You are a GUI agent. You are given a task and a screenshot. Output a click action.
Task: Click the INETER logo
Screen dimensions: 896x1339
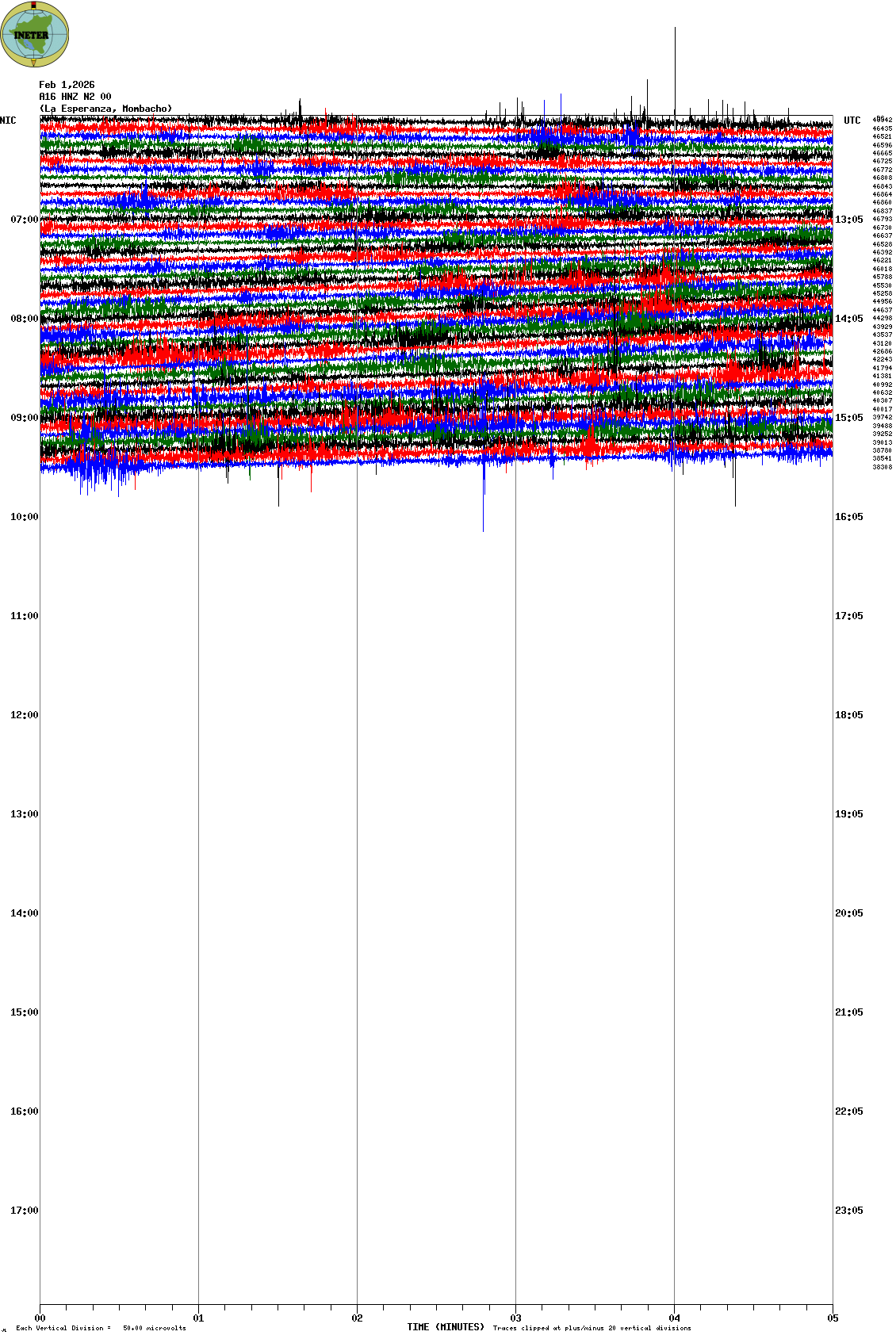(x=34, y=34)
